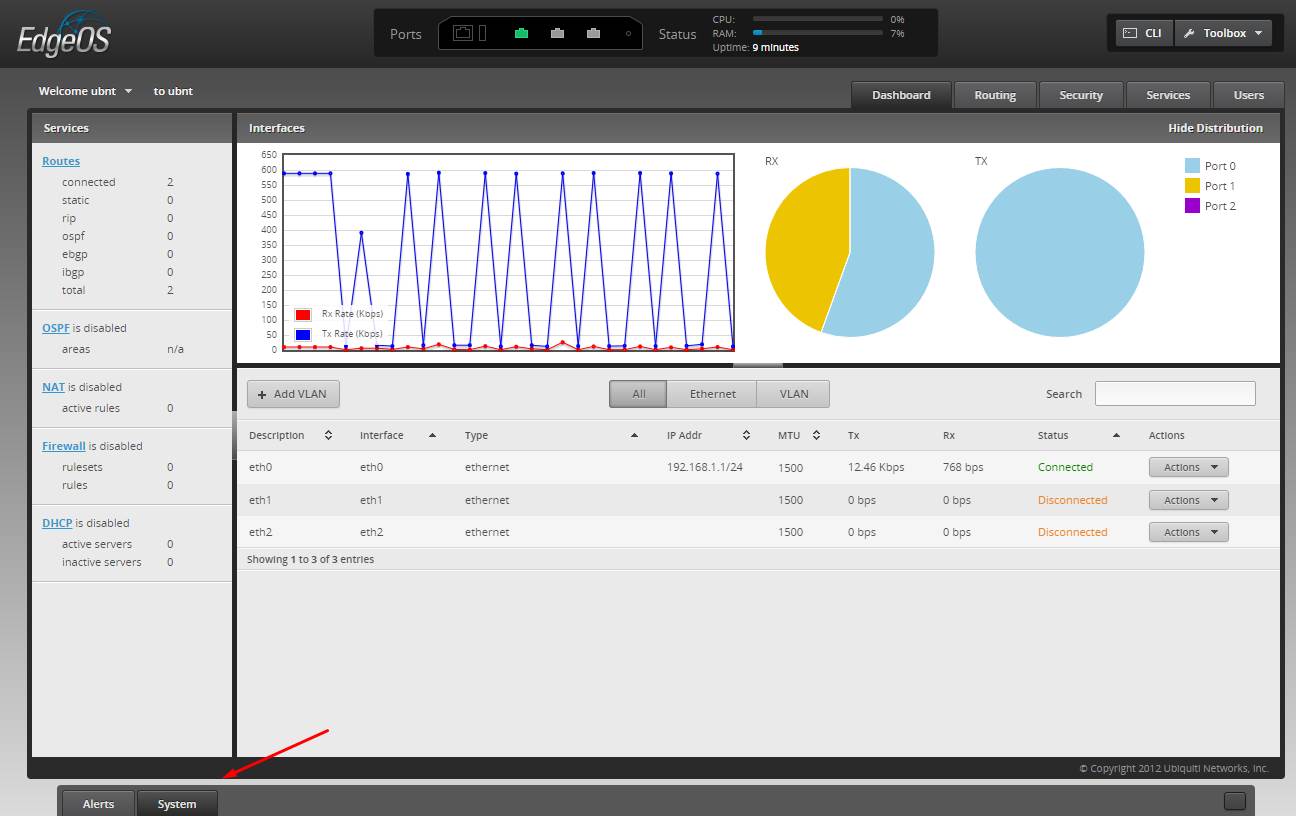Open the Firewall link in Services panel
The height and width of the screenshot is (816, 1296).
pyautogui.click(x=63, y=446)
